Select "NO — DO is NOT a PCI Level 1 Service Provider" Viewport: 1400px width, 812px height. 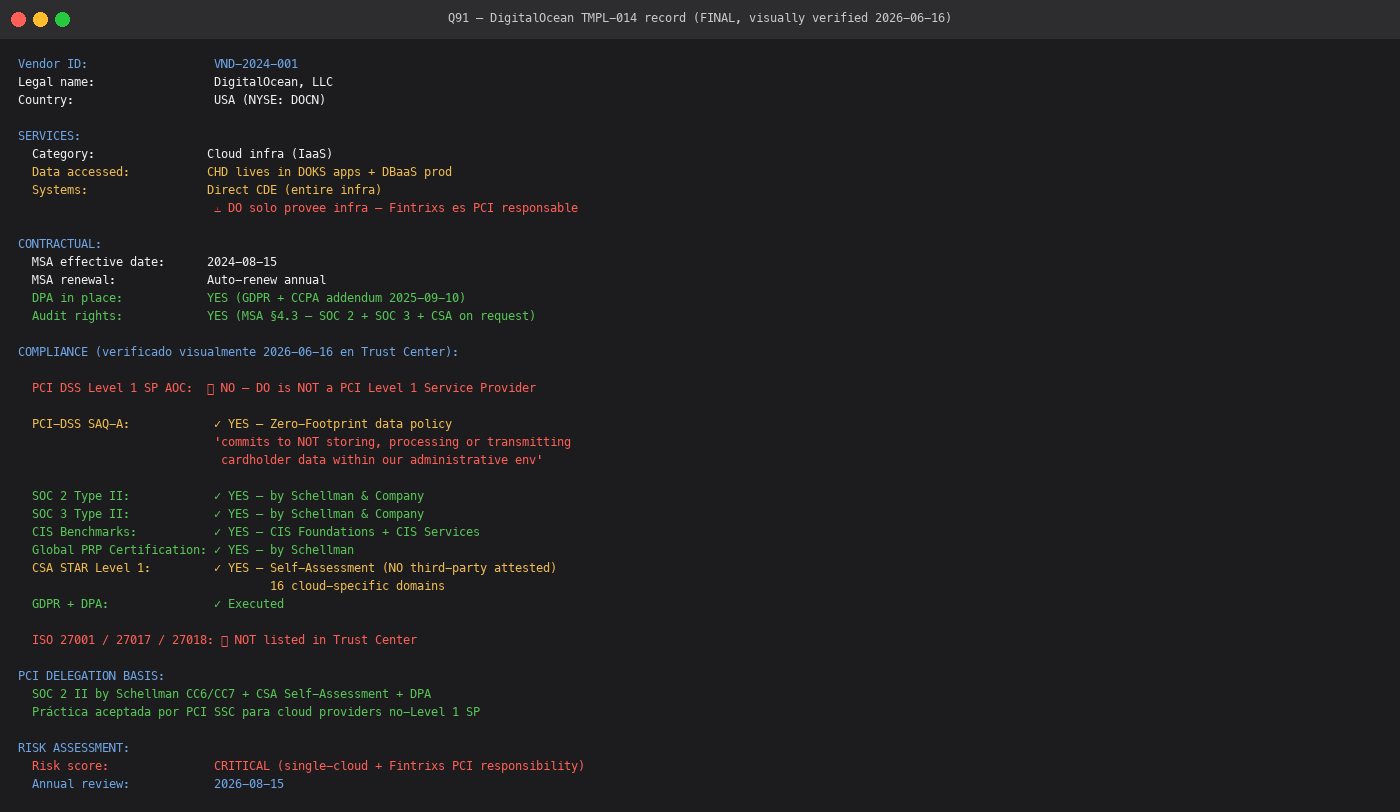click(x=378, y=388)
